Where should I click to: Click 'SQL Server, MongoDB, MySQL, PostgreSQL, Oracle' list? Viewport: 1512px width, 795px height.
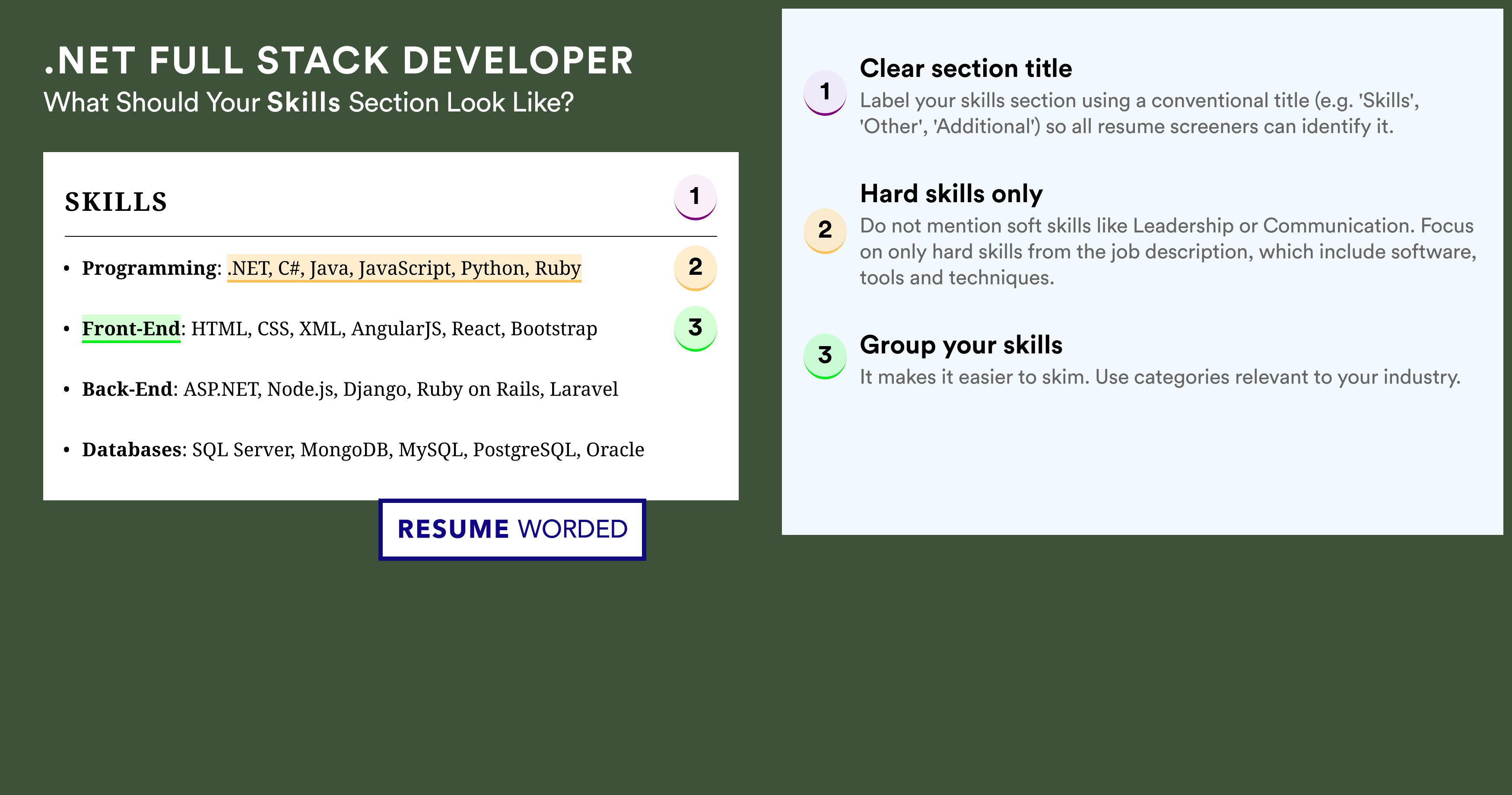point(419,450)
